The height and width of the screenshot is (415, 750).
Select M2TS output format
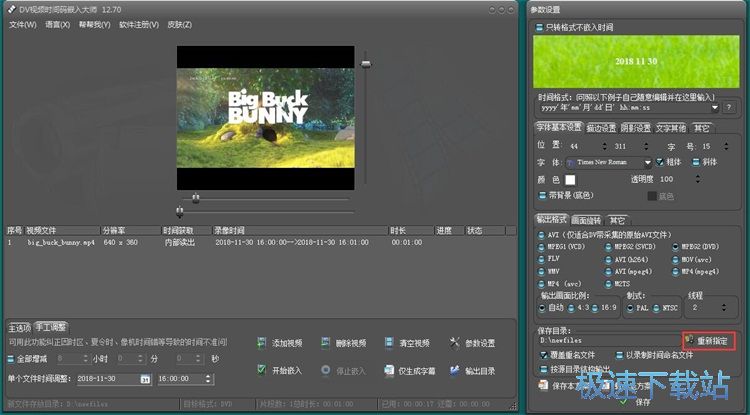coord(608,284)
